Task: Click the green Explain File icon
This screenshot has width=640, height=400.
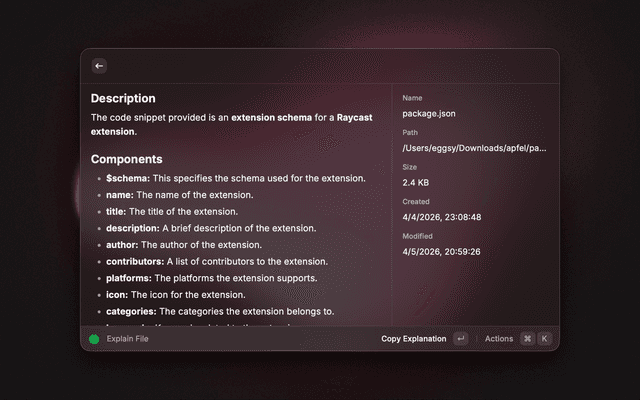Action: tap(94, 339)
